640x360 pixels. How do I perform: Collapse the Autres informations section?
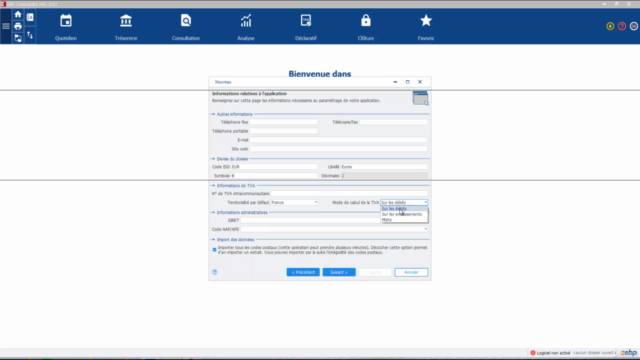(213, 114)
